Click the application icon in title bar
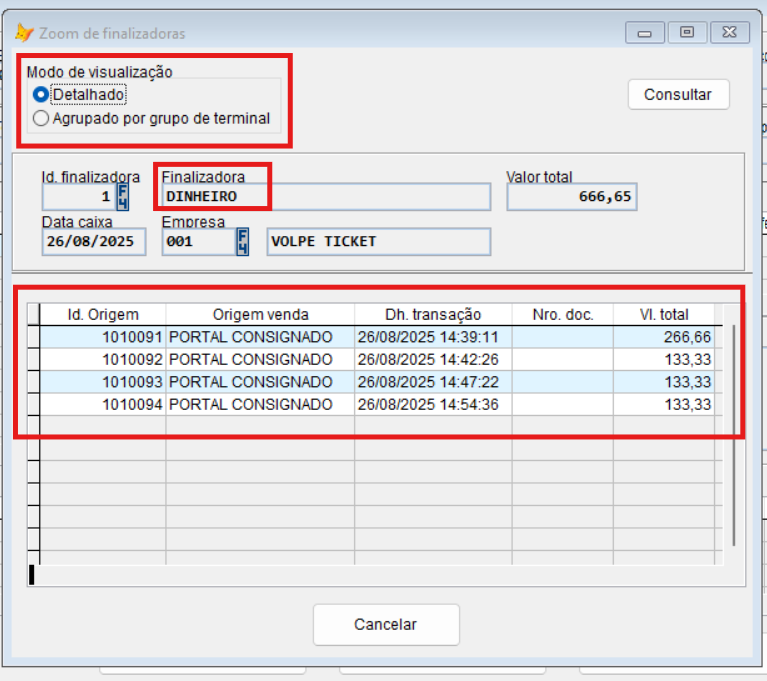 (24, 33)
